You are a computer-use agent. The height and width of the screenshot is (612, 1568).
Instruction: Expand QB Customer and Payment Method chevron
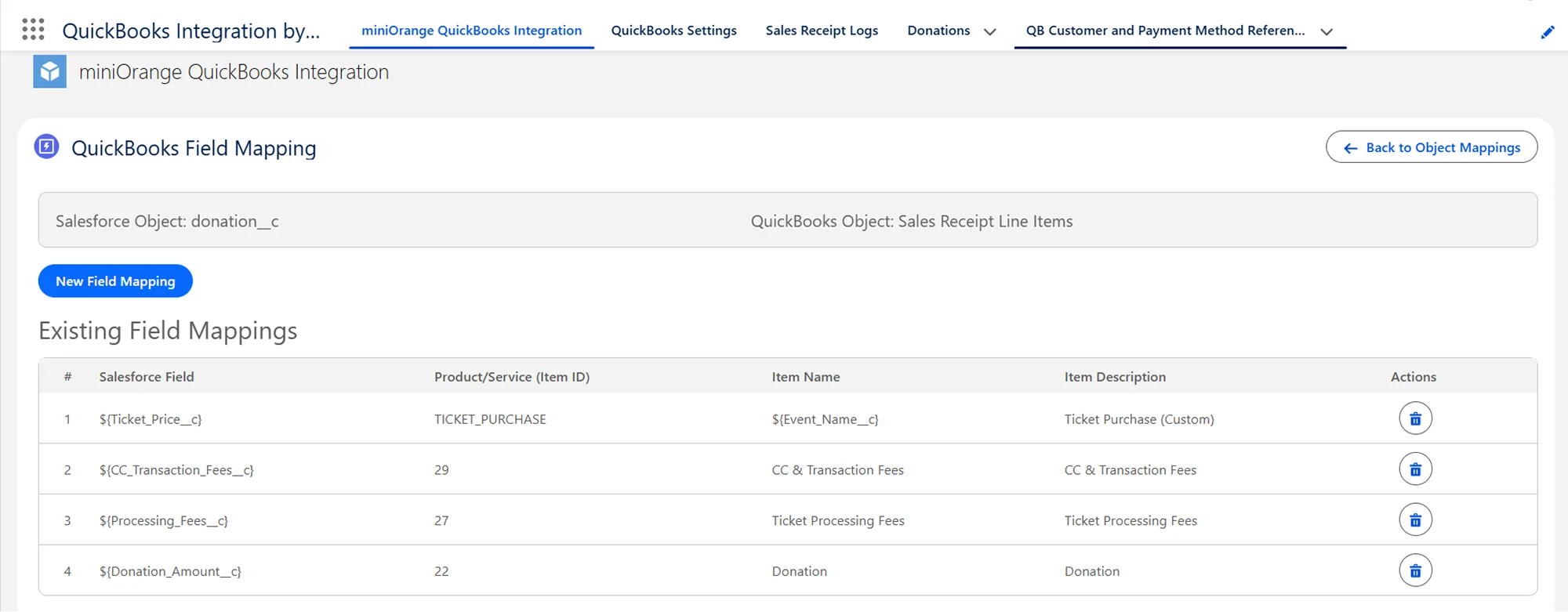[x=1327, y=32]
